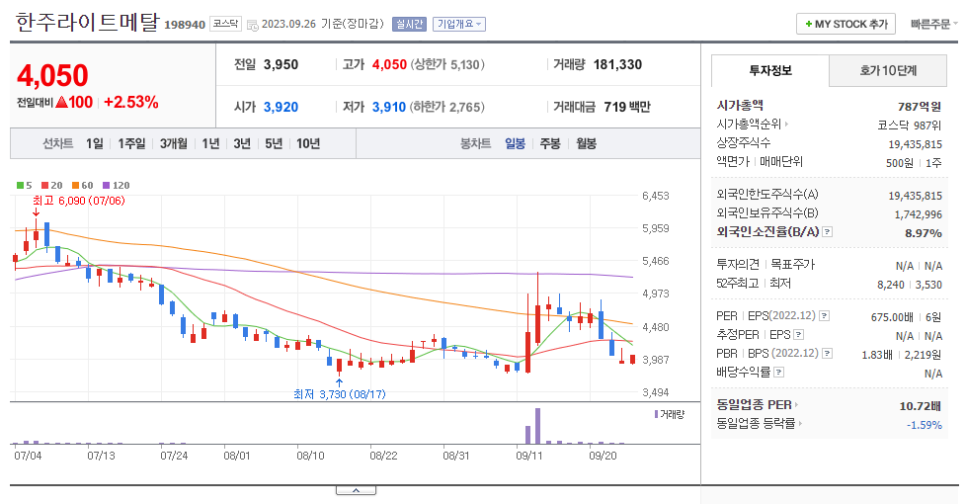Collapse chart with the bottom up-arrow handle
The height and width of the screenshot is (504, 966).
coord(355,490)
